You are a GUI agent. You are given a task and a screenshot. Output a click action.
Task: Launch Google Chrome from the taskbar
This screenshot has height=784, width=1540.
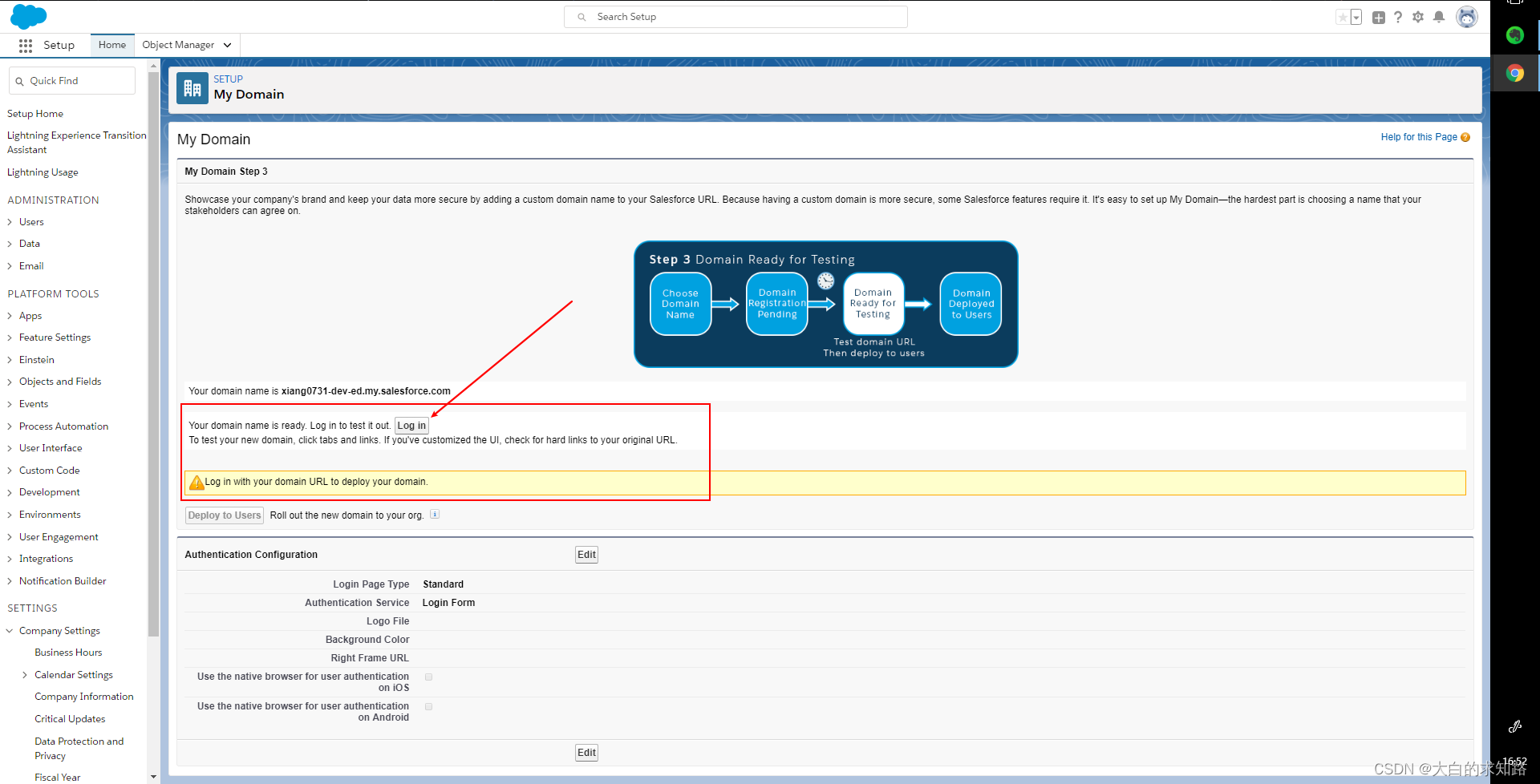(x=1514, y=73)
